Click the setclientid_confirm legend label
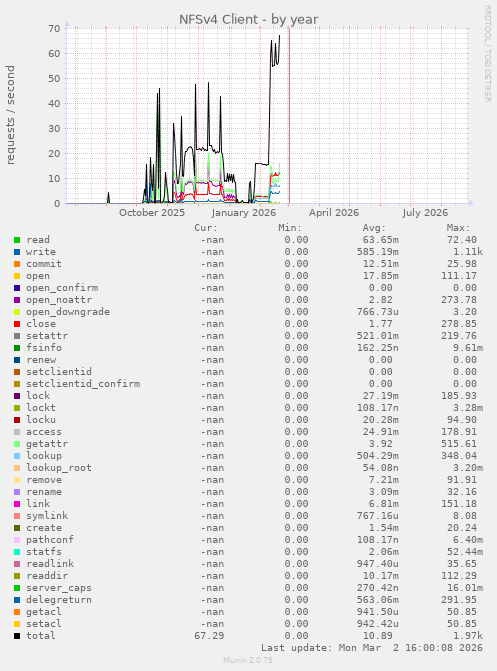The height and width of the screenshot is (671, 497). (x=83, y=384)
